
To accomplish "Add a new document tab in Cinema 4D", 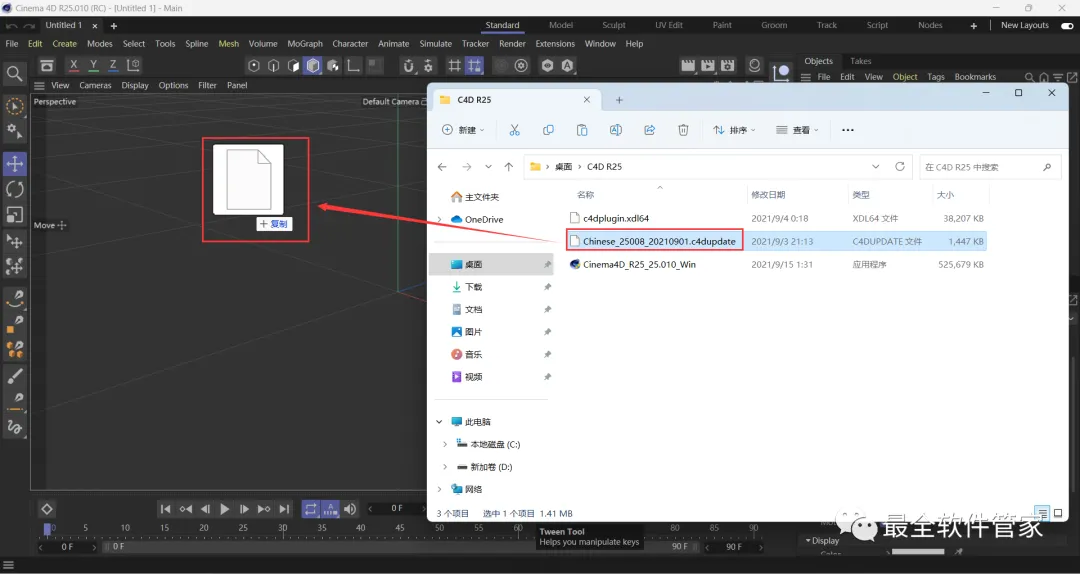I will pos(114,25).
